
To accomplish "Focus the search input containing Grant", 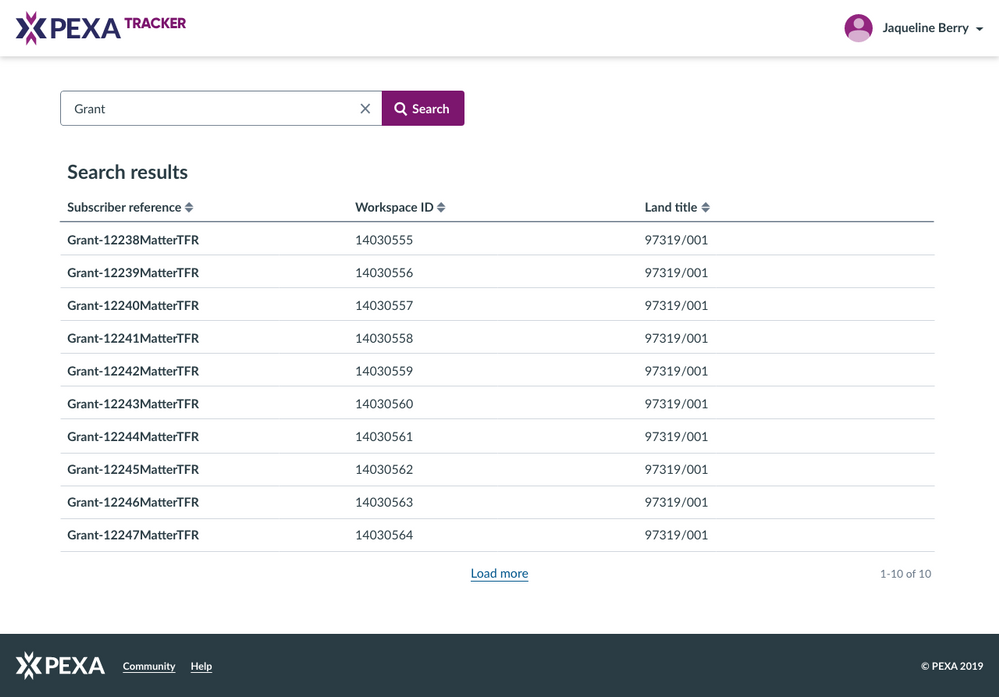I will click(x=210, y=109).
